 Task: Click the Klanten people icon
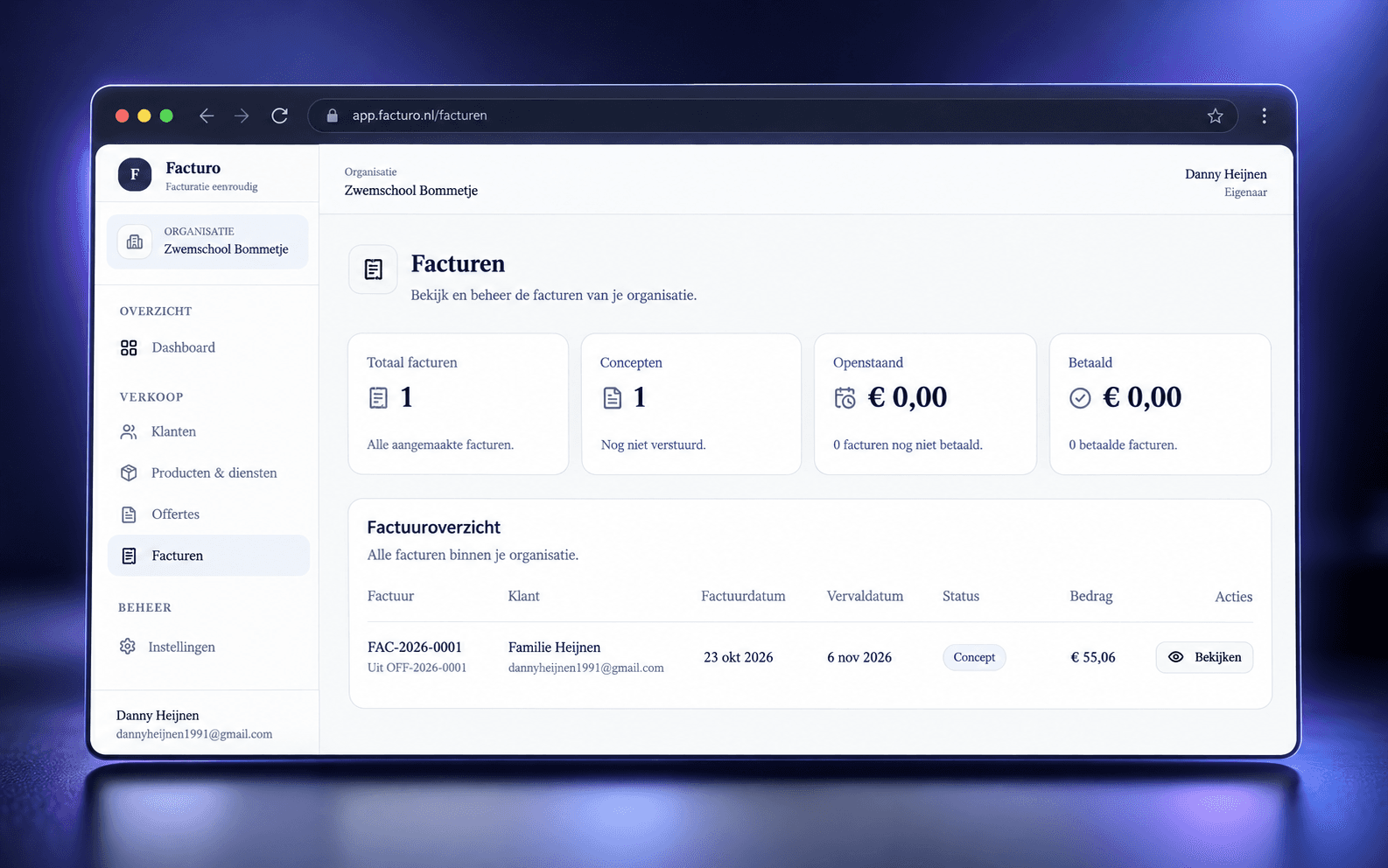(x=129, y=431)
